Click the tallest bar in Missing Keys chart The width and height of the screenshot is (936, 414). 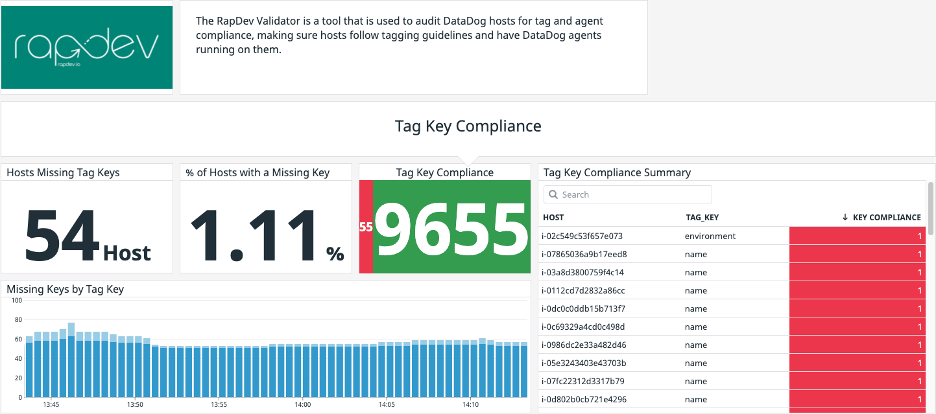[71, 360]
